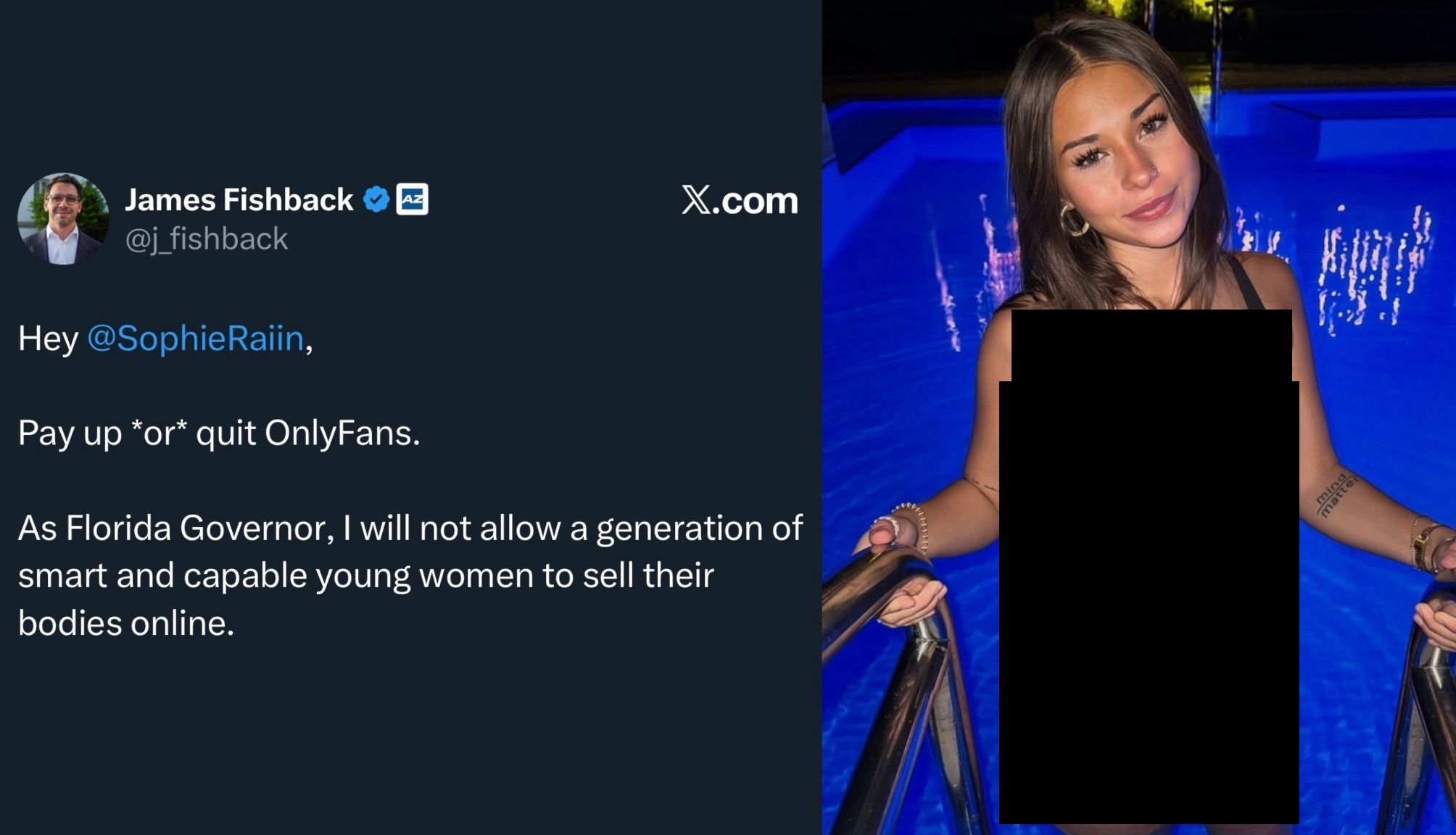Click the gold hoop earring
1456x835 pixels.
click(1072, 220)
